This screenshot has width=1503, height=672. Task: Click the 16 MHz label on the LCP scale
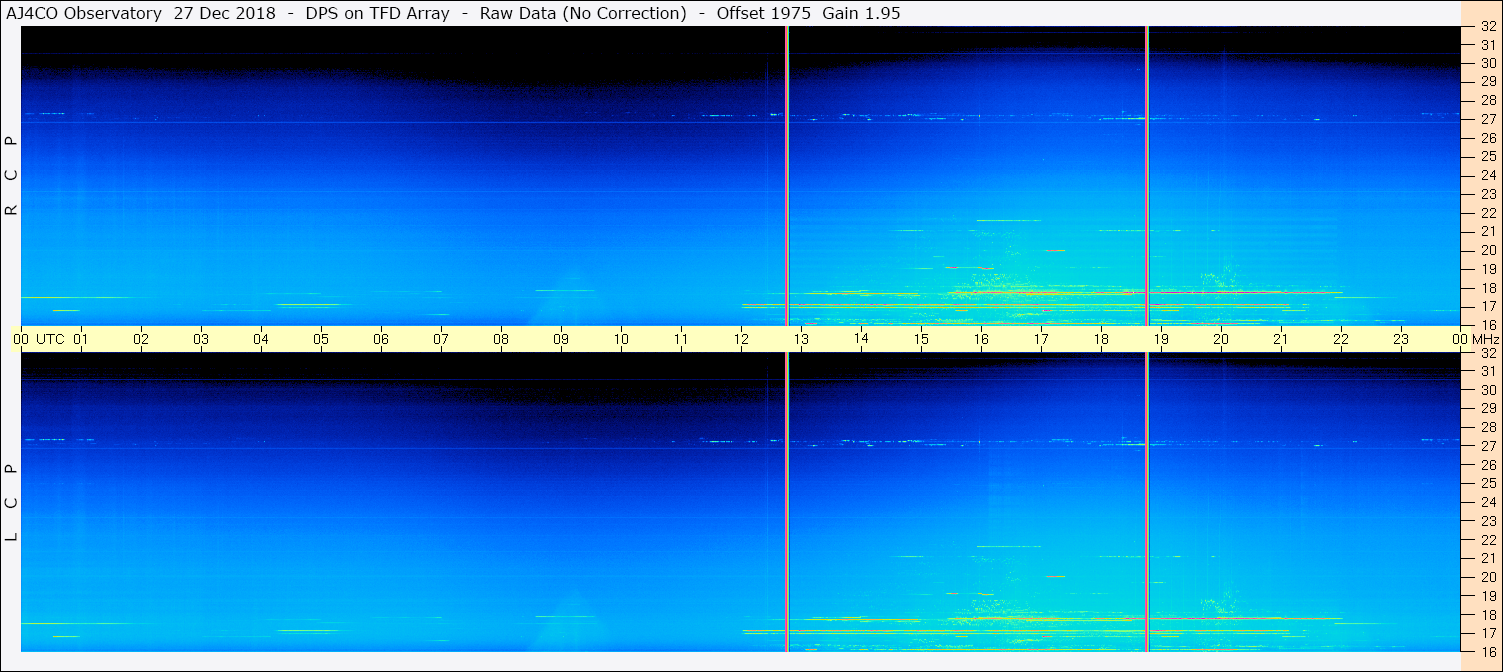(x=1487, y=651)
